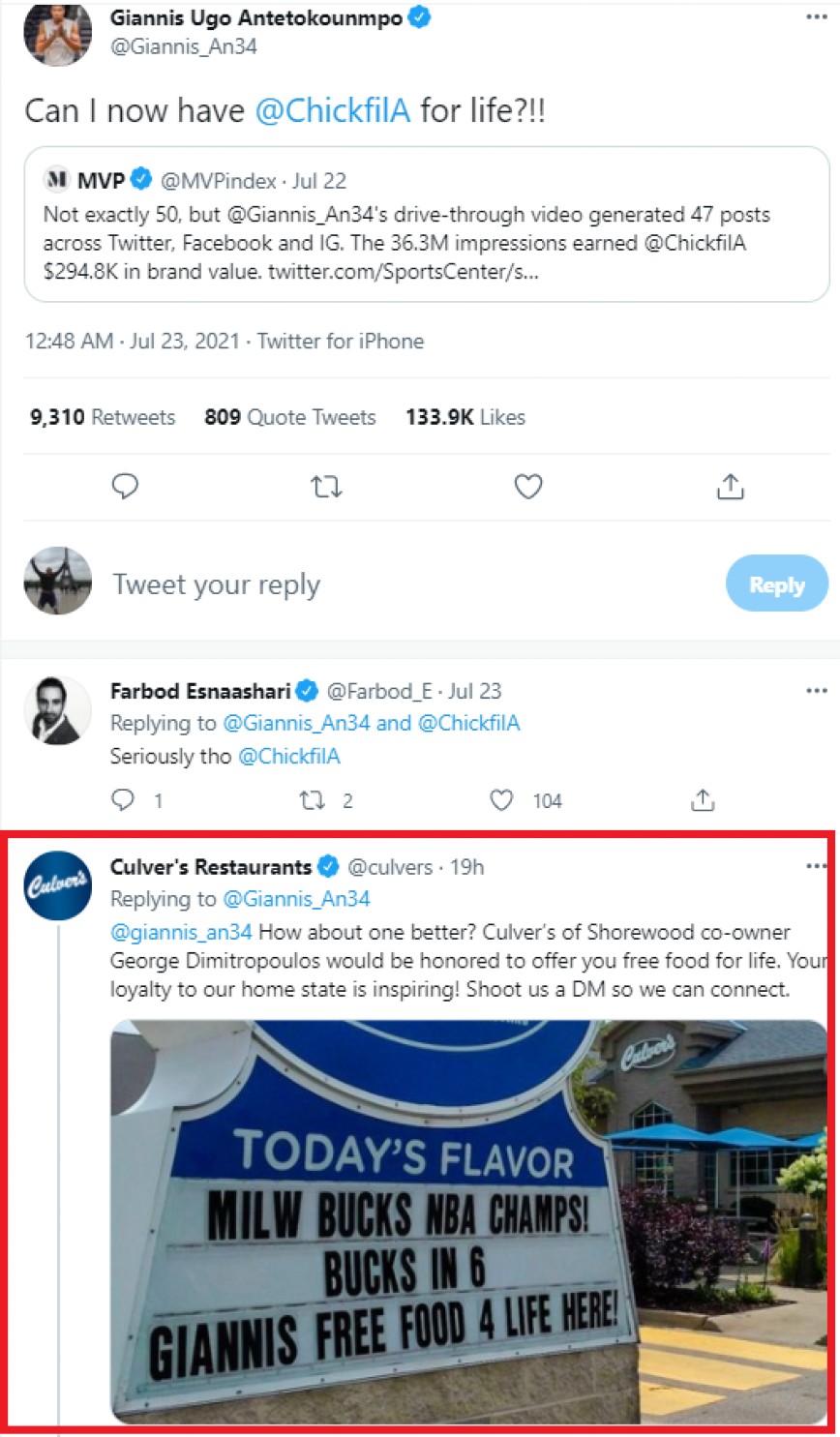Image resolution: width=840 pixels, height=1437 pixels.
Task: View the 809 Quote Tweets list
Action: pyautogui.click(x=290, y=417)
